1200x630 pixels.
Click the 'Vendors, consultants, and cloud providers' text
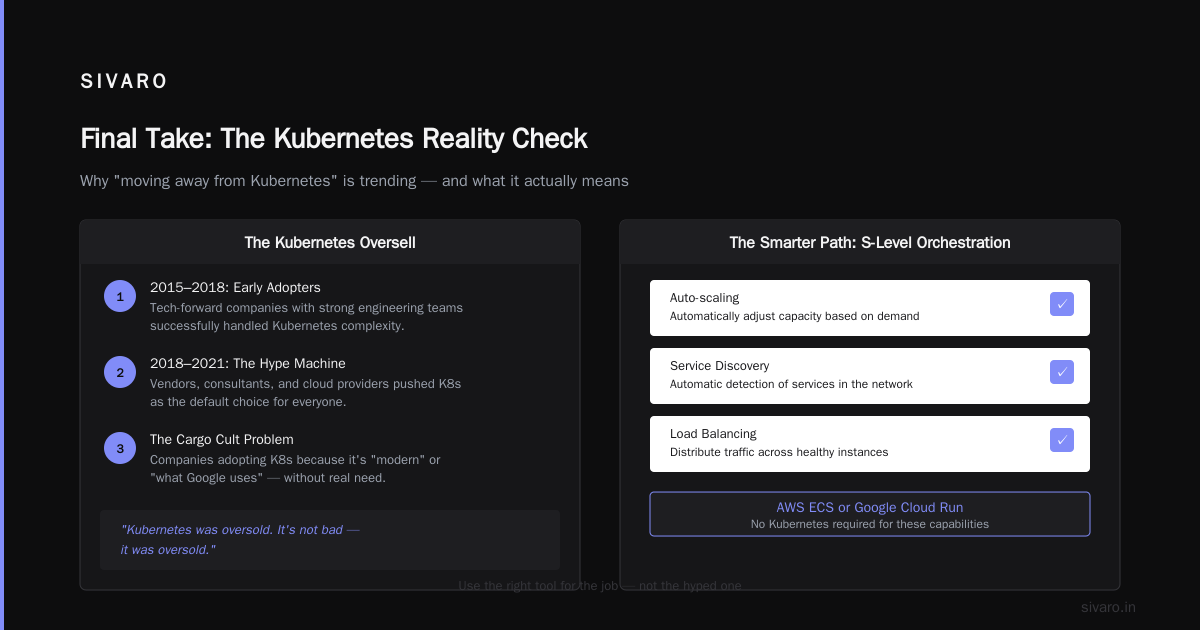click(305, 393)
